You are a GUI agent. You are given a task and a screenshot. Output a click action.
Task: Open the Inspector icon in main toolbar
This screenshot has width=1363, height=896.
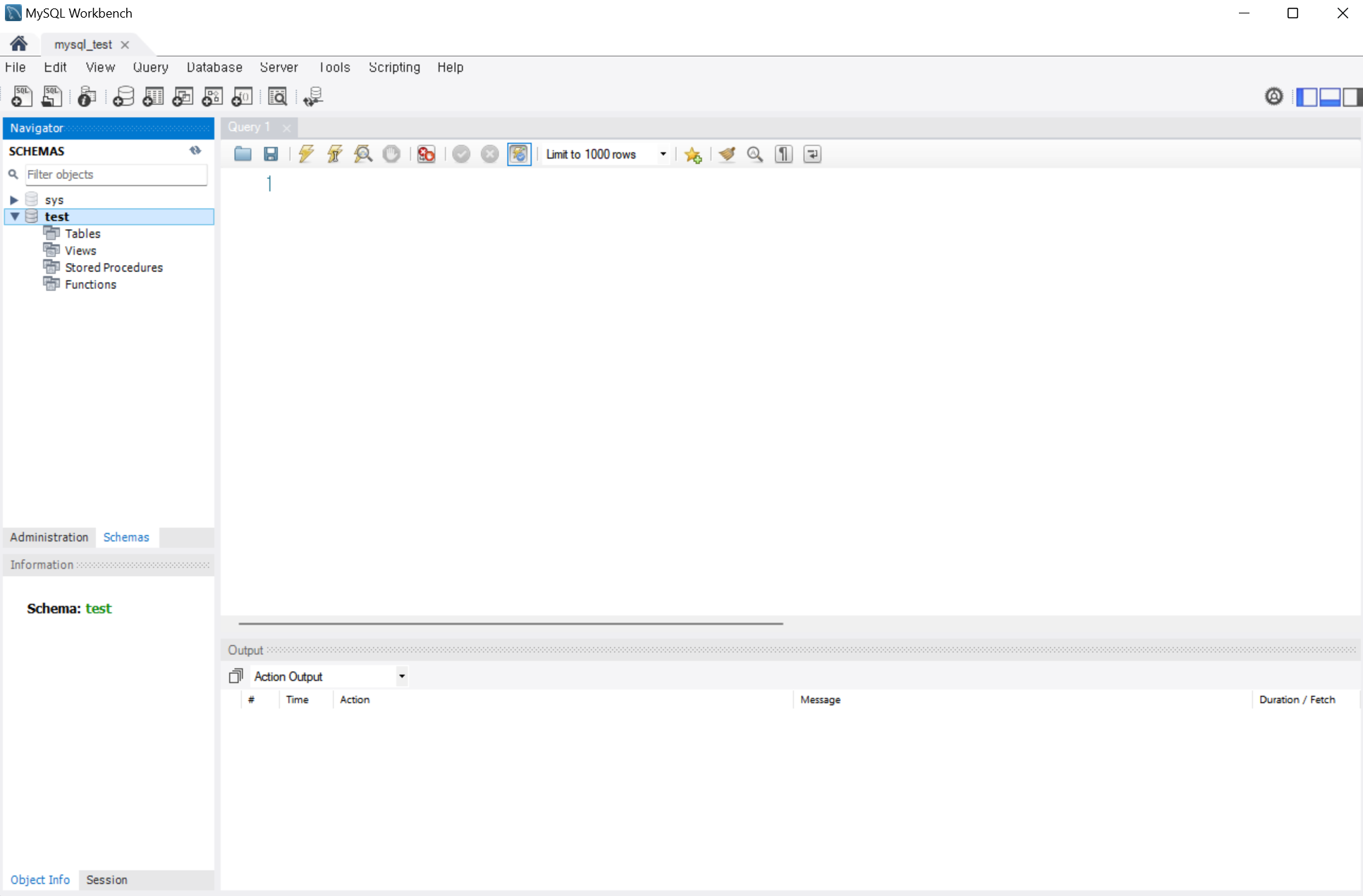pyautogui.click(x=87, y=97)
